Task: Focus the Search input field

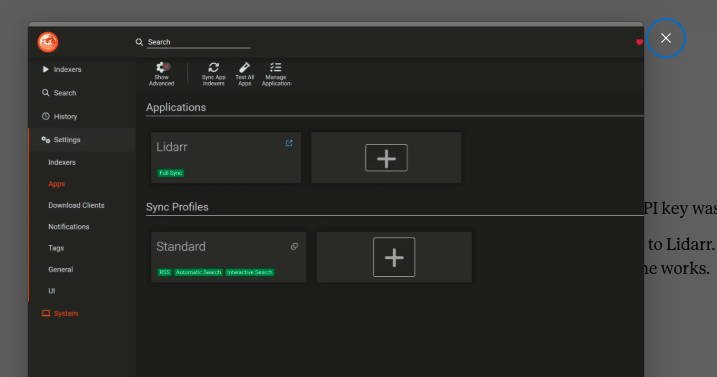Action: [198, 42]
